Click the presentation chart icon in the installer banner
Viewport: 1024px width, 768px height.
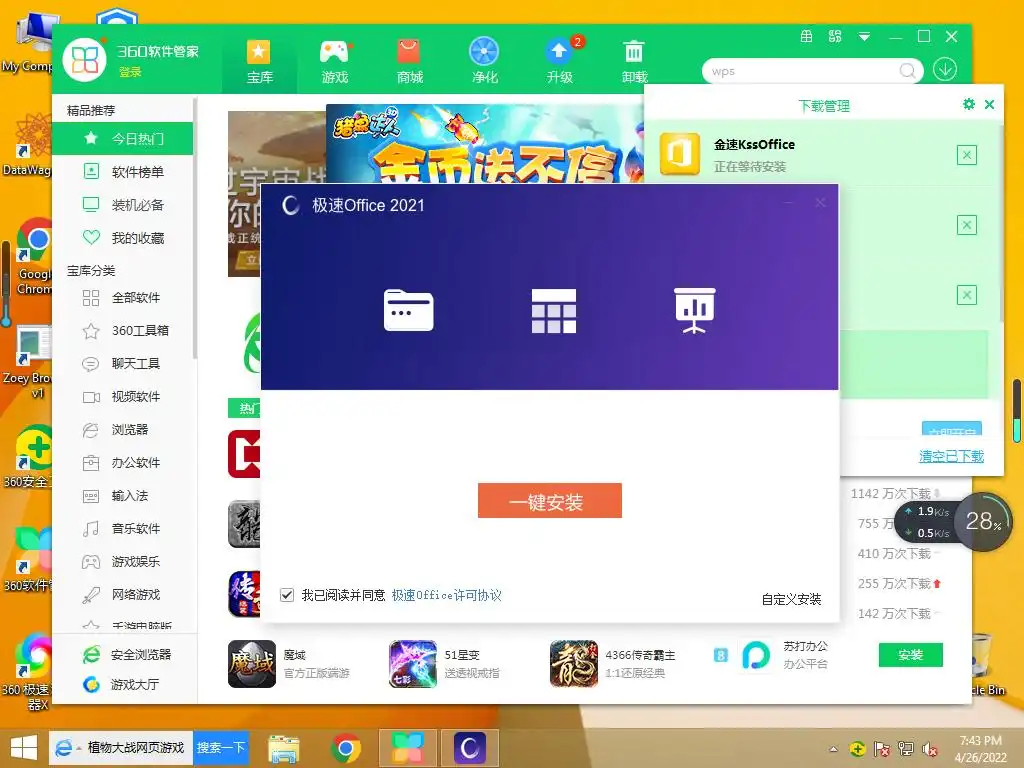pos(695,310)
